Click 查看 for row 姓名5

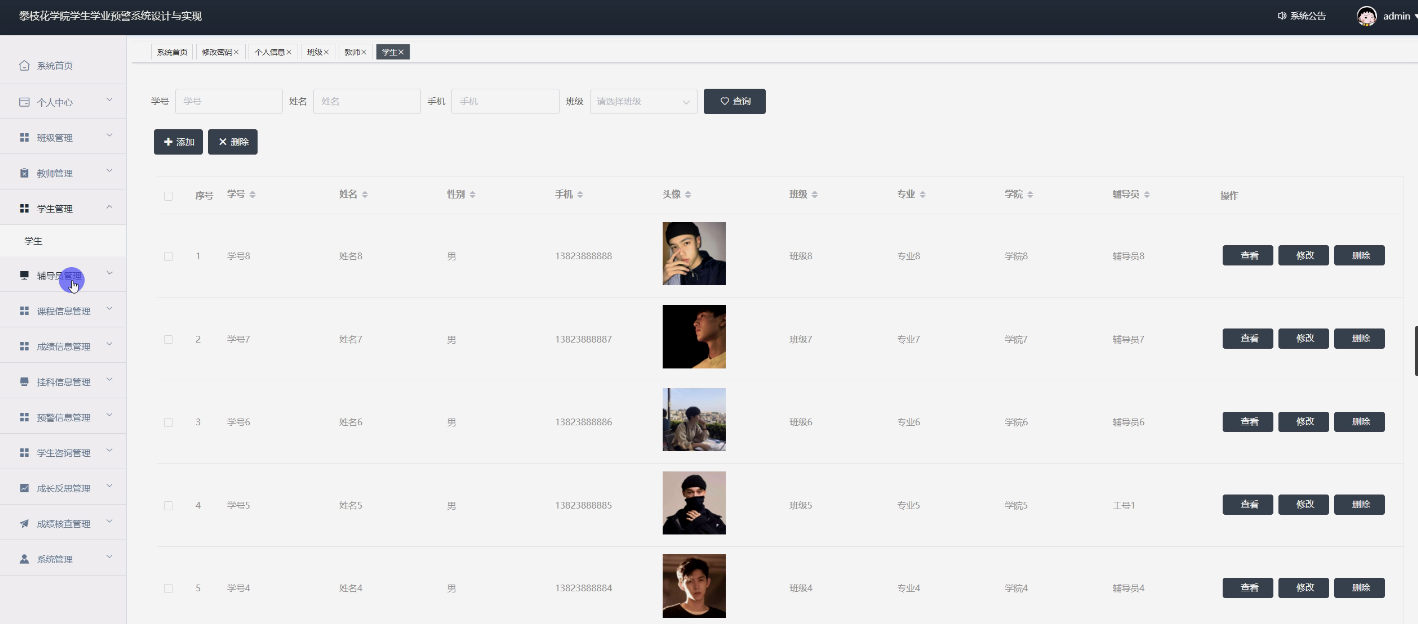[x=1248, y=505]
